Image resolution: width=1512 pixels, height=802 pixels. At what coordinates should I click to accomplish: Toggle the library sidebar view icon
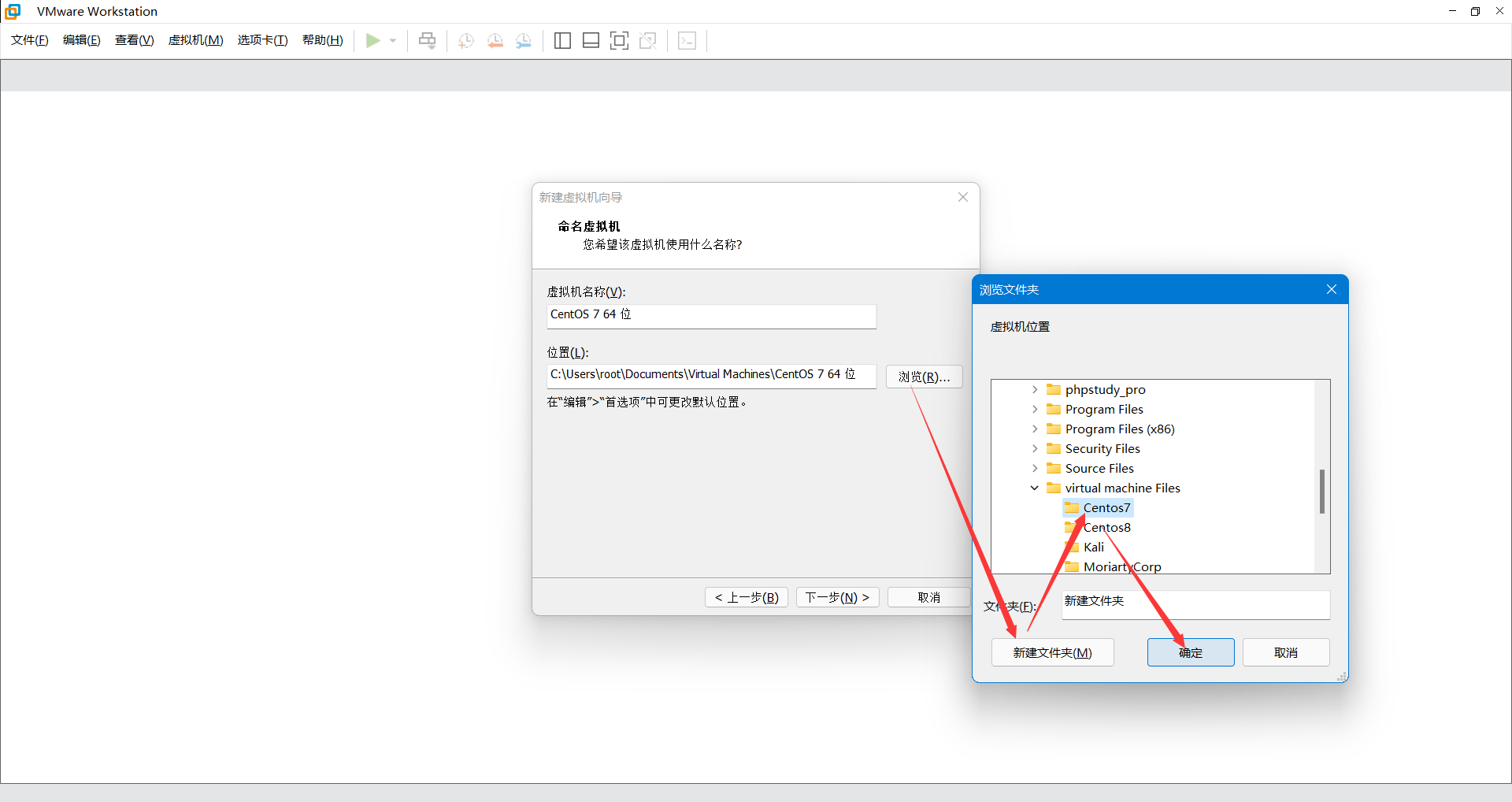click(562, 40)
